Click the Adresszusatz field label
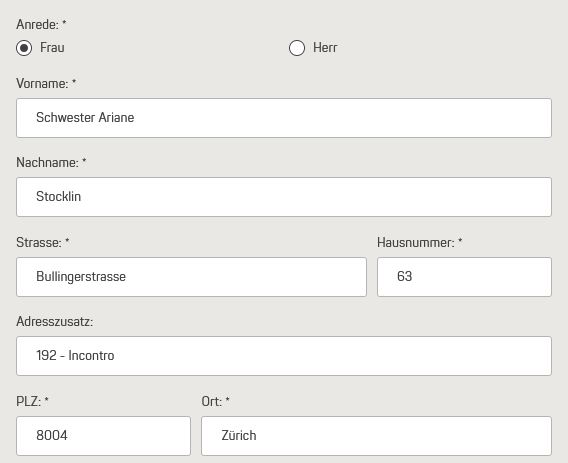 (x=55, y=322)
